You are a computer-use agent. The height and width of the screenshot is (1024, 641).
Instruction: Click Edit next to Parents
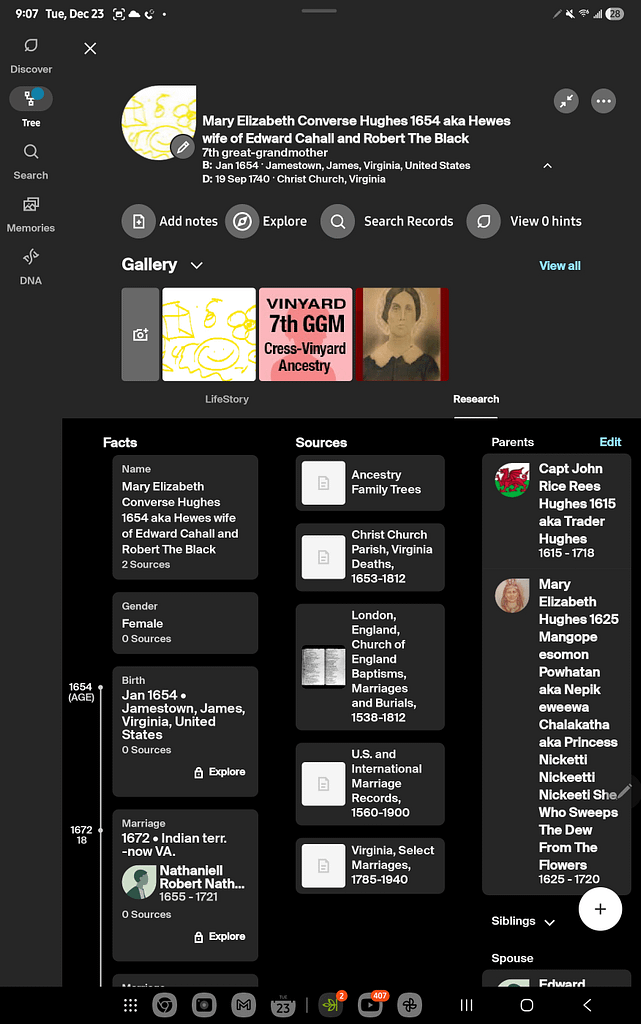(x=610, y=442)
